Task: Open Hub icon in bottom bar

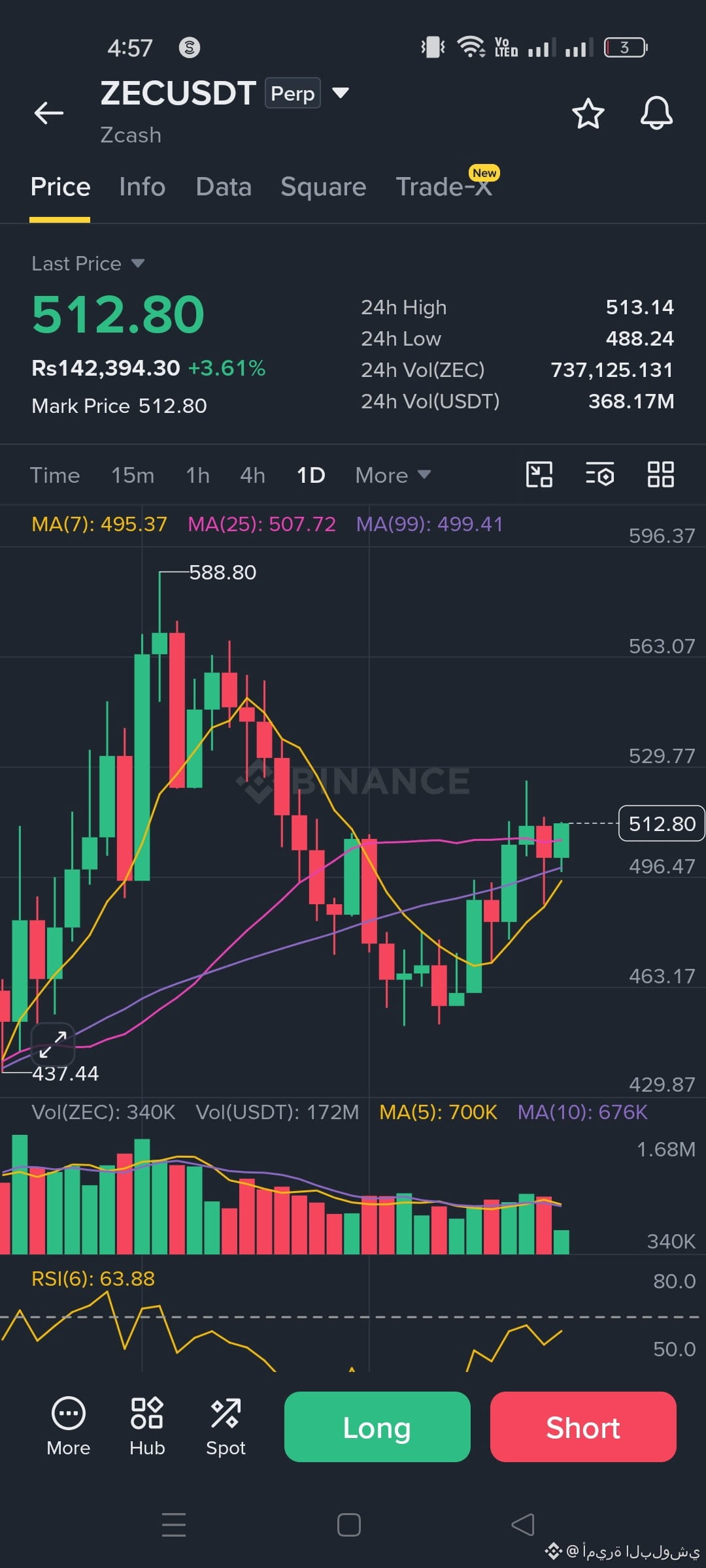Action: pyautogui.click(x=147, y=1427)
